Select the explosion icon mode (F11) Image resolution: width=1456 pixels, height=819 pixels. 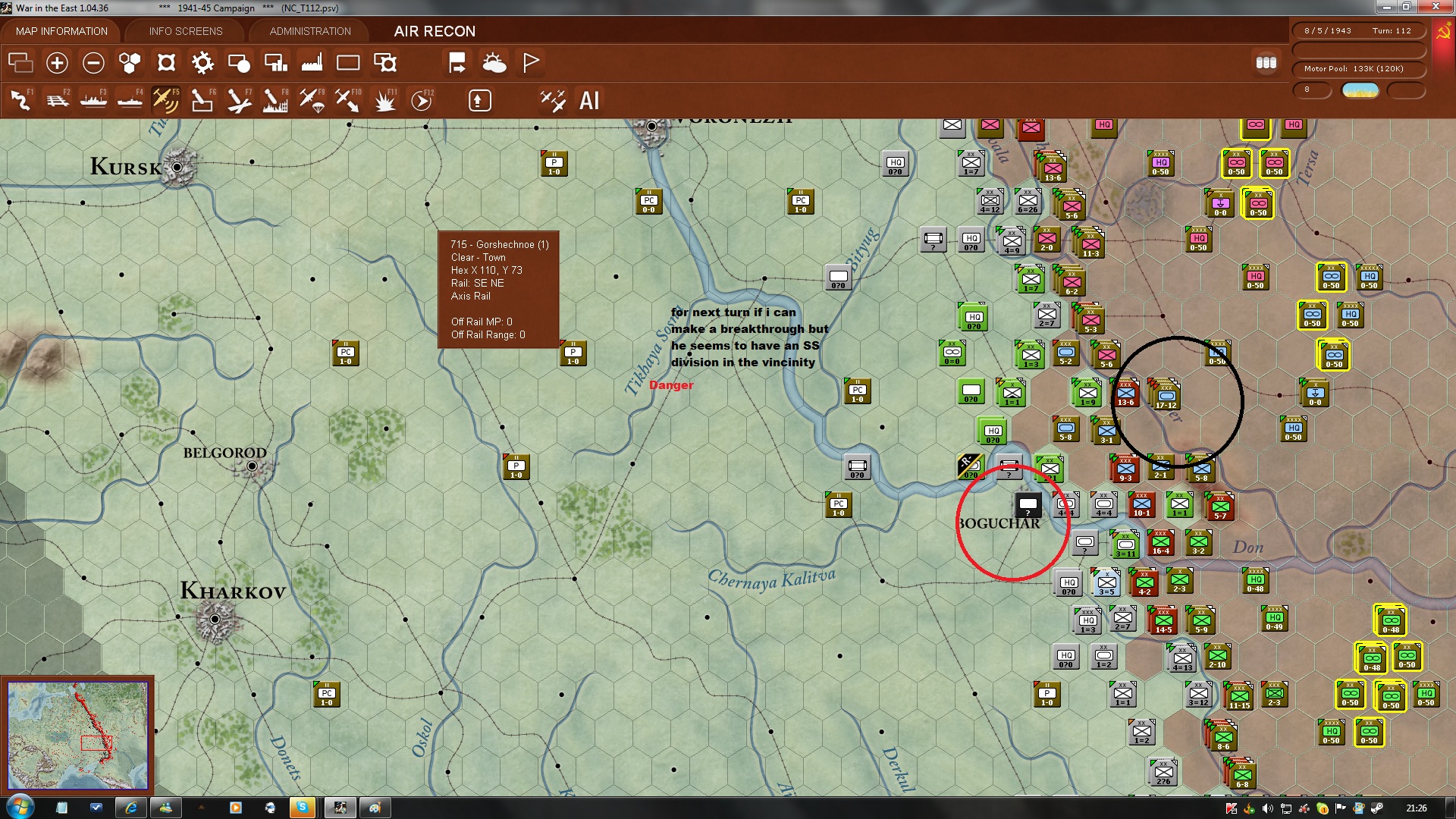(x=384, y=100)
